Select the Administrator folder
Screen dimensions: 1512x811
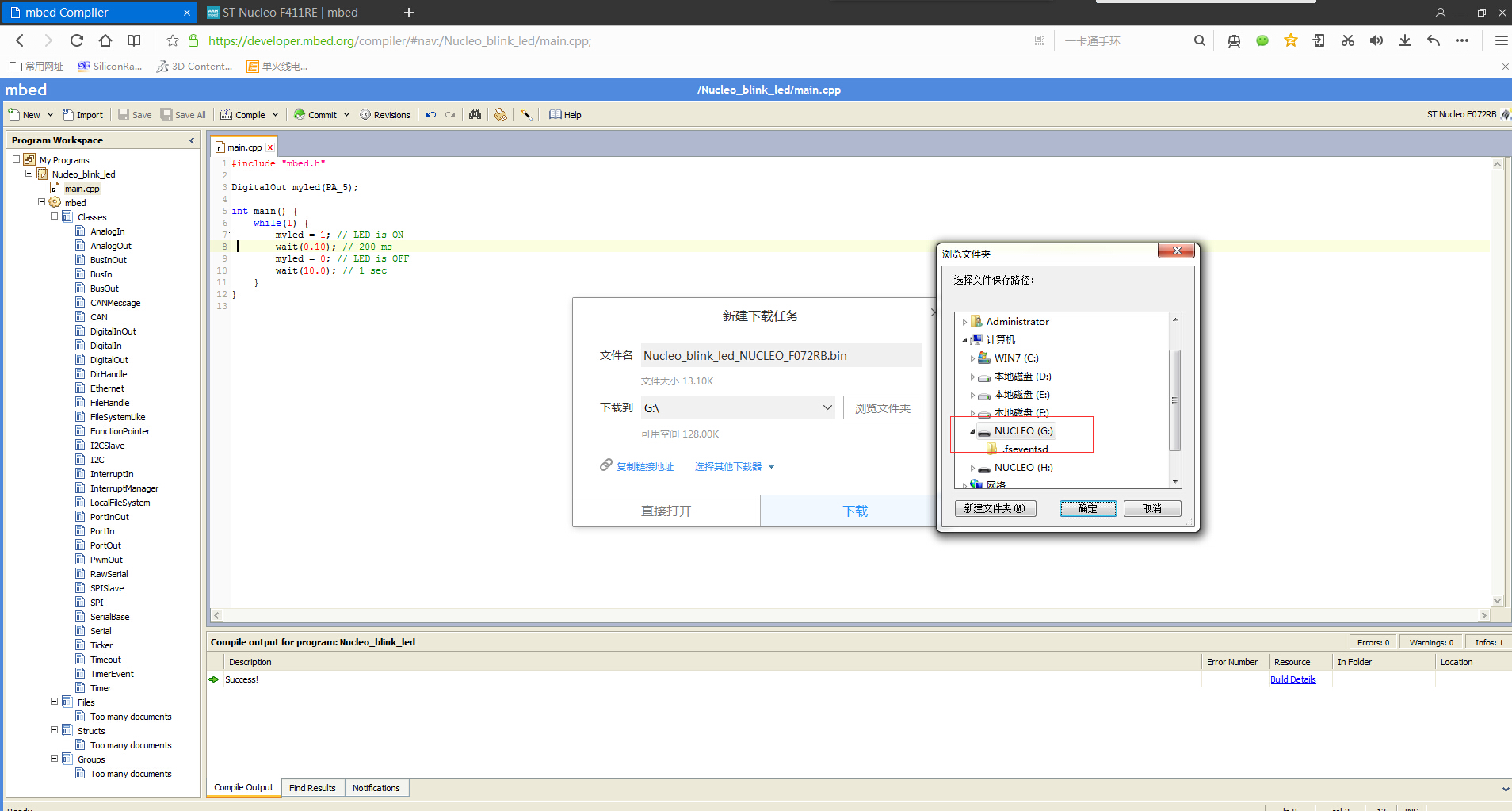(1017, 321)
